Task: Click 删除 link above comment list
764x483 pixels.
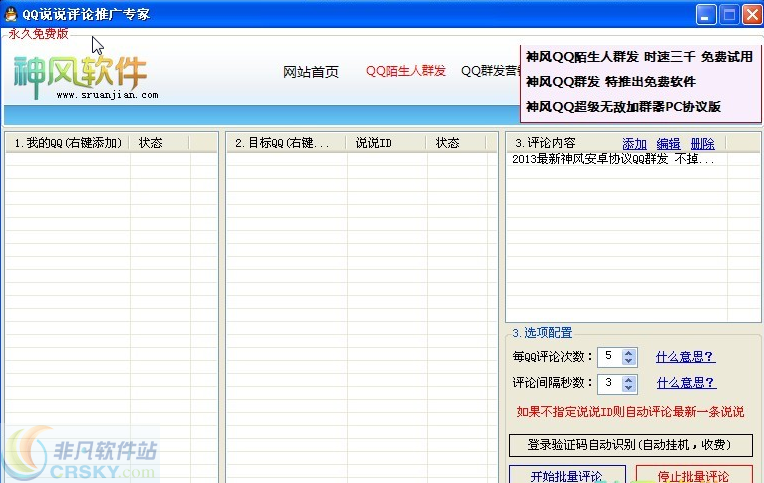Action: pyautogui.click(x=702, y=144)
